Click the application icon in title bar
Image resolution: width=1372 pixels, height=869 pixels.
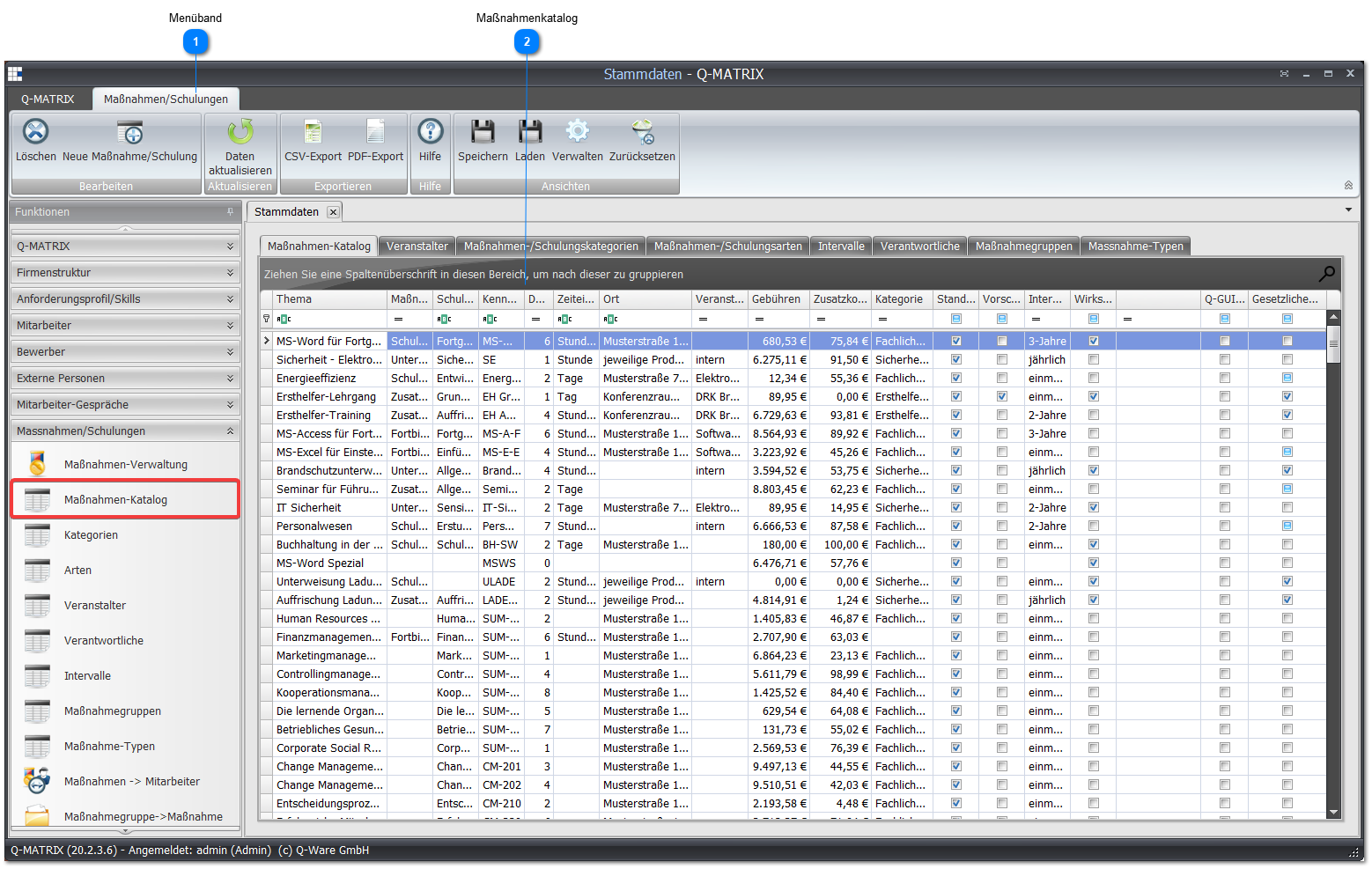click(15, 74)
